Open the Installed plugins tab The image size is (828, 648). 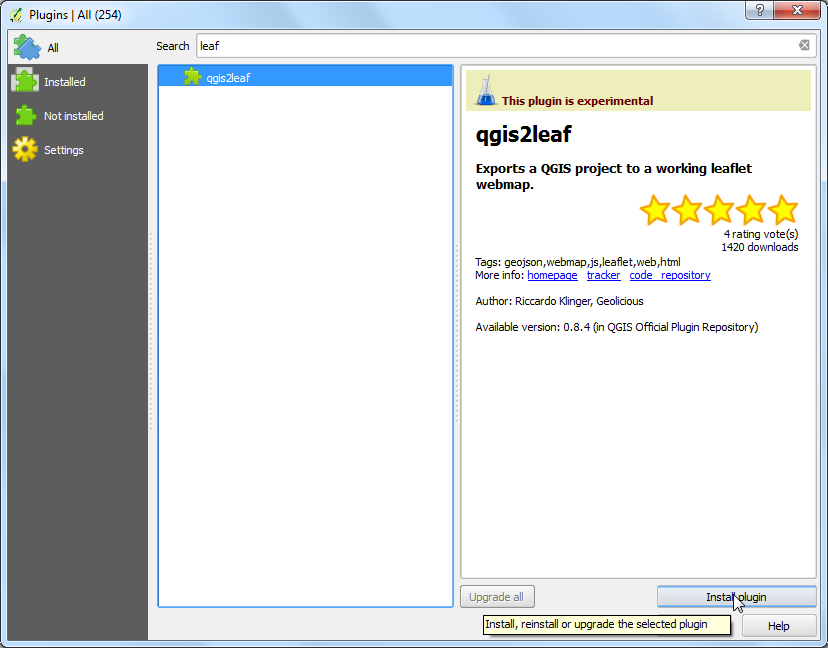coord(78,82)
